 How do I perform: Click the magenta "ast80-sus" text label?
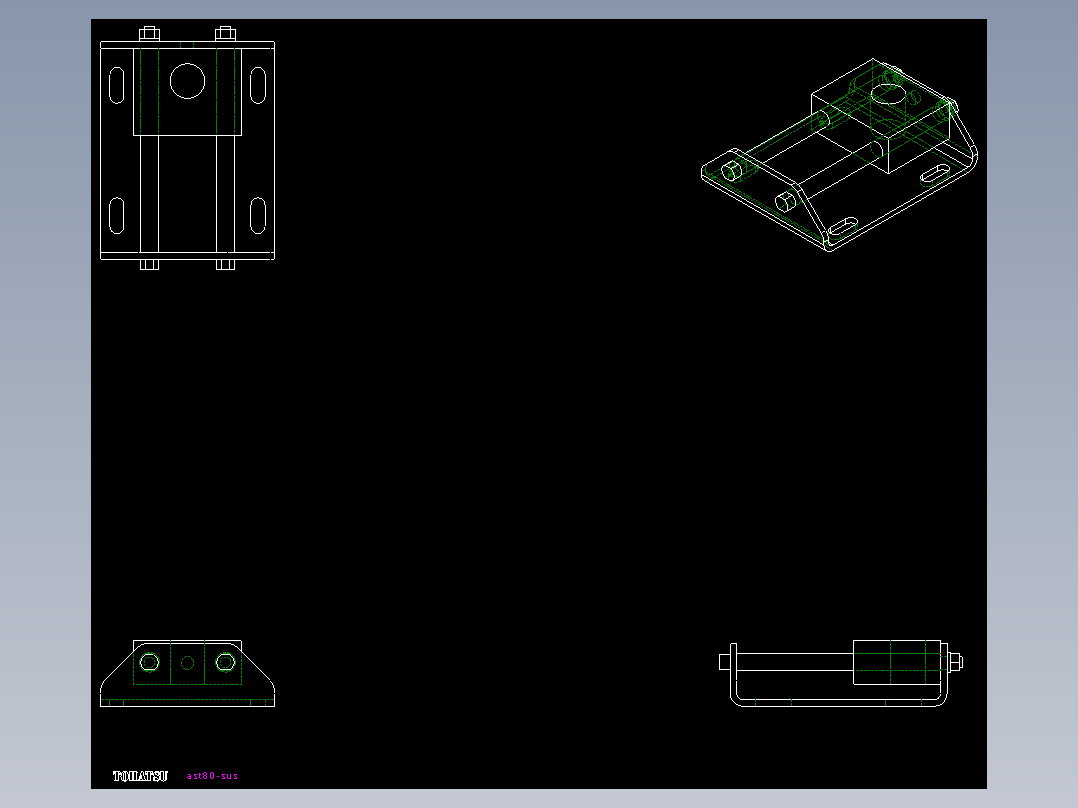point(212,776)
